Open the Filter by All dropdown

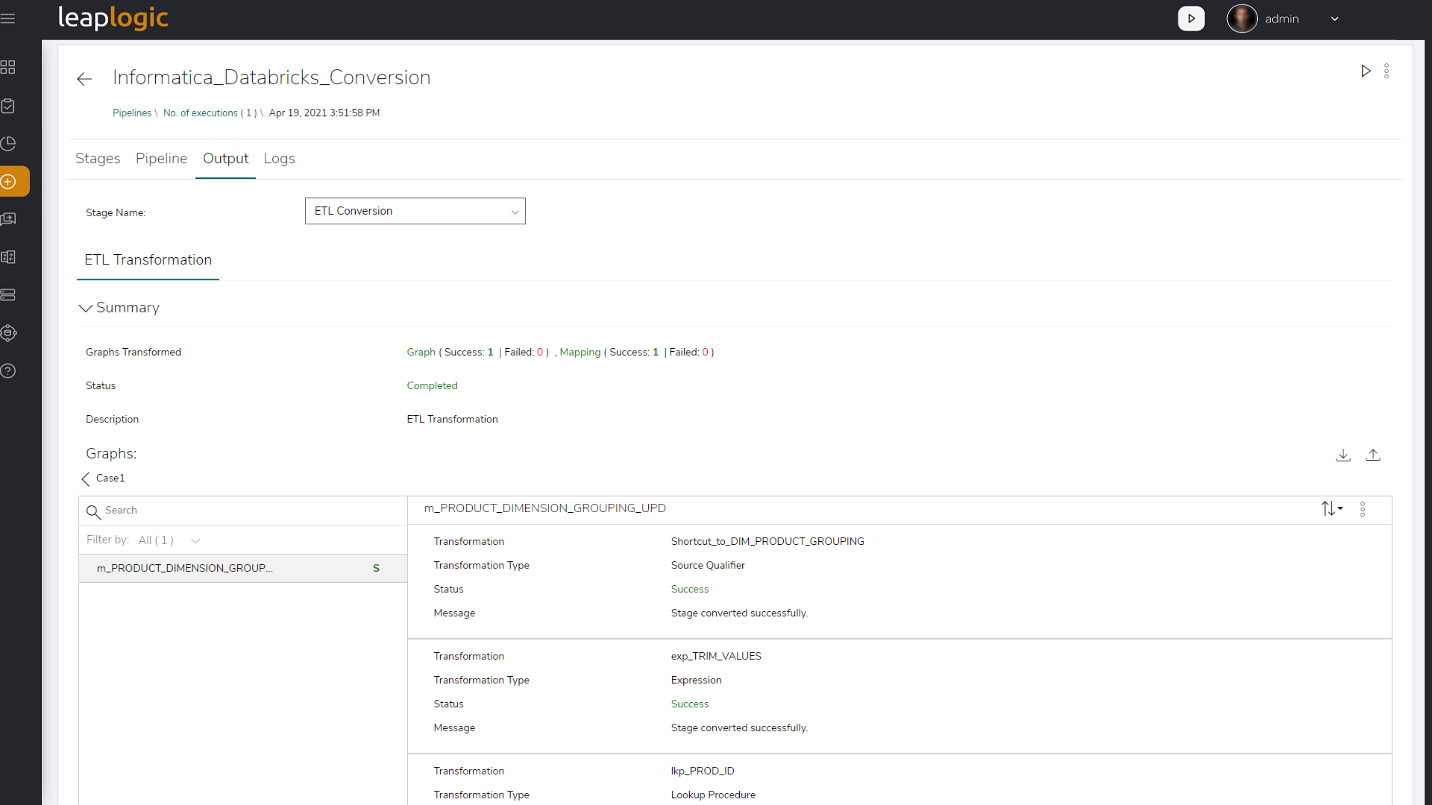tap(168, 540)
